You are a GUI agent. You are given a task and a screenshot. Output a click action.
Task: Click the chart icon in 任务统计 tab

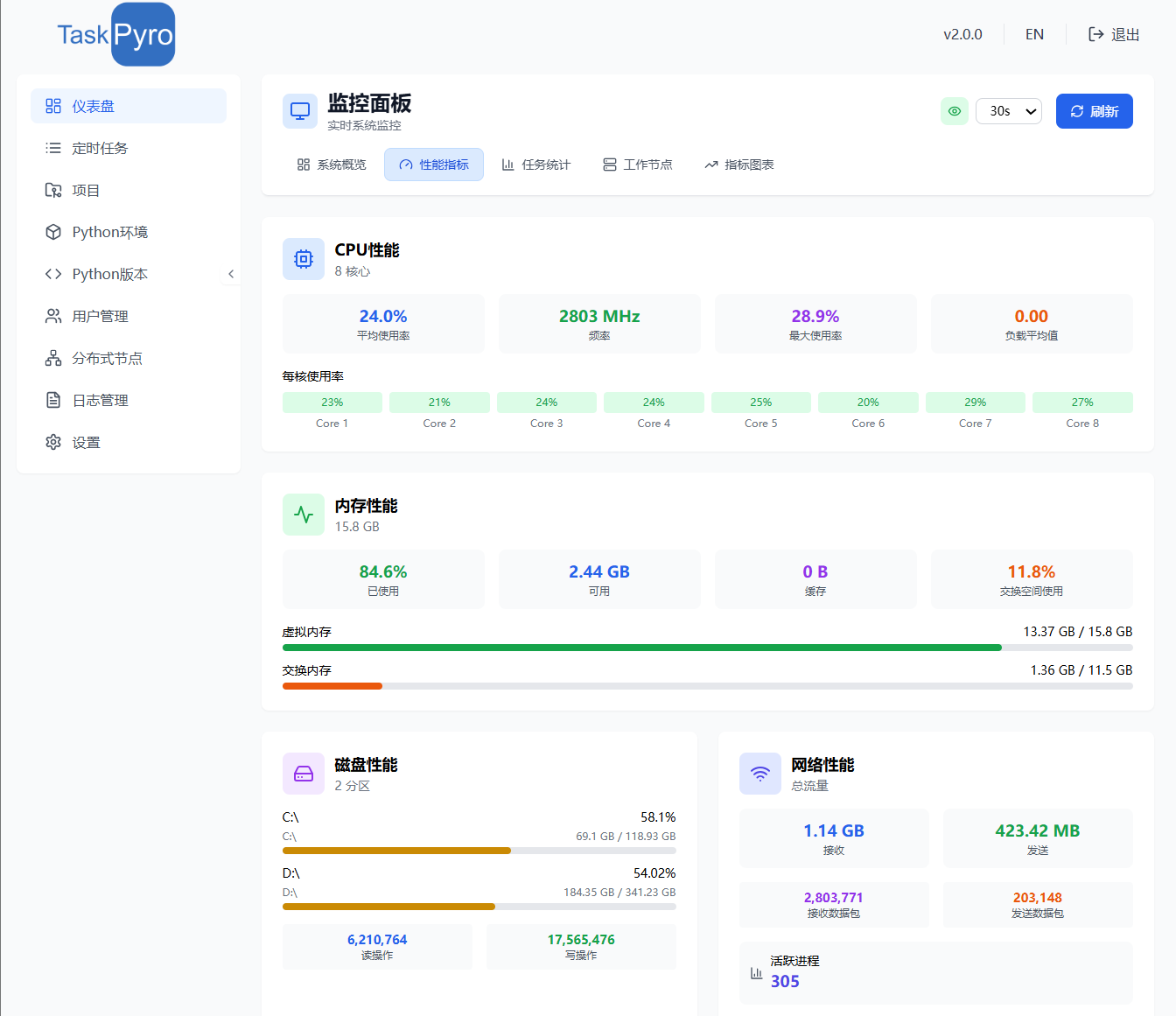507,165
